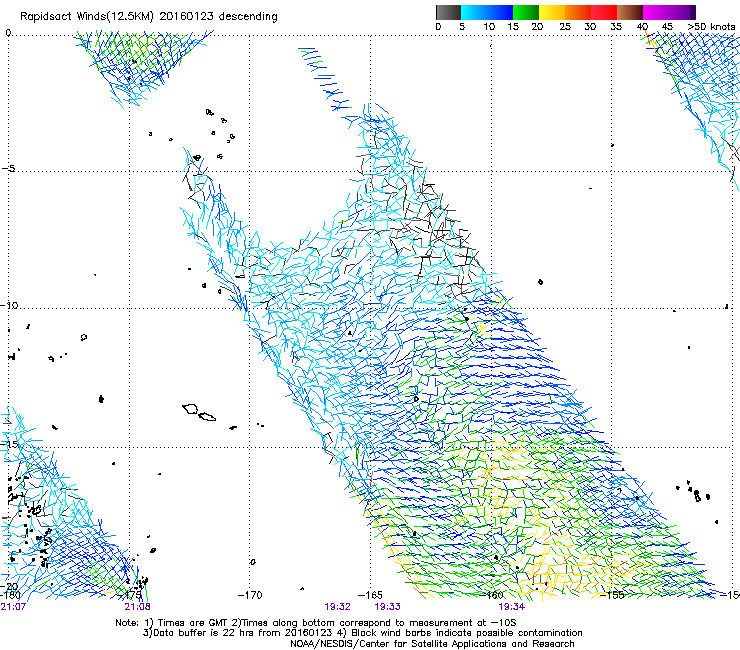Click the longitude axis label '-165'
Screen dimensions: 740x650
[x=370, y=595]
